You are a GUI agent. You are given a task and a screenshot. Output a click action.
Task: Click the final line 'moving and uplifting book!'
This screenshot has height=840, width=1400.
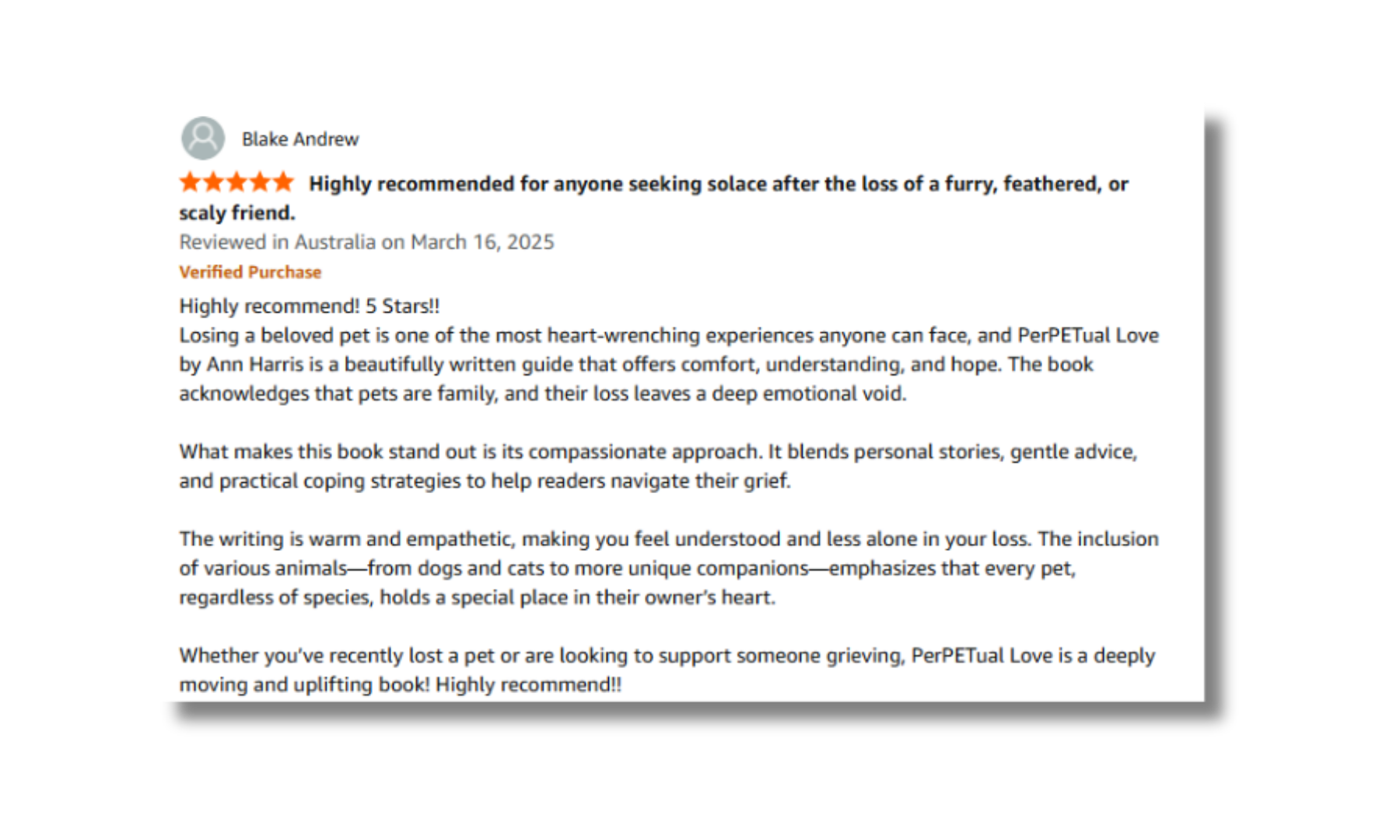[x=401, y=684]
